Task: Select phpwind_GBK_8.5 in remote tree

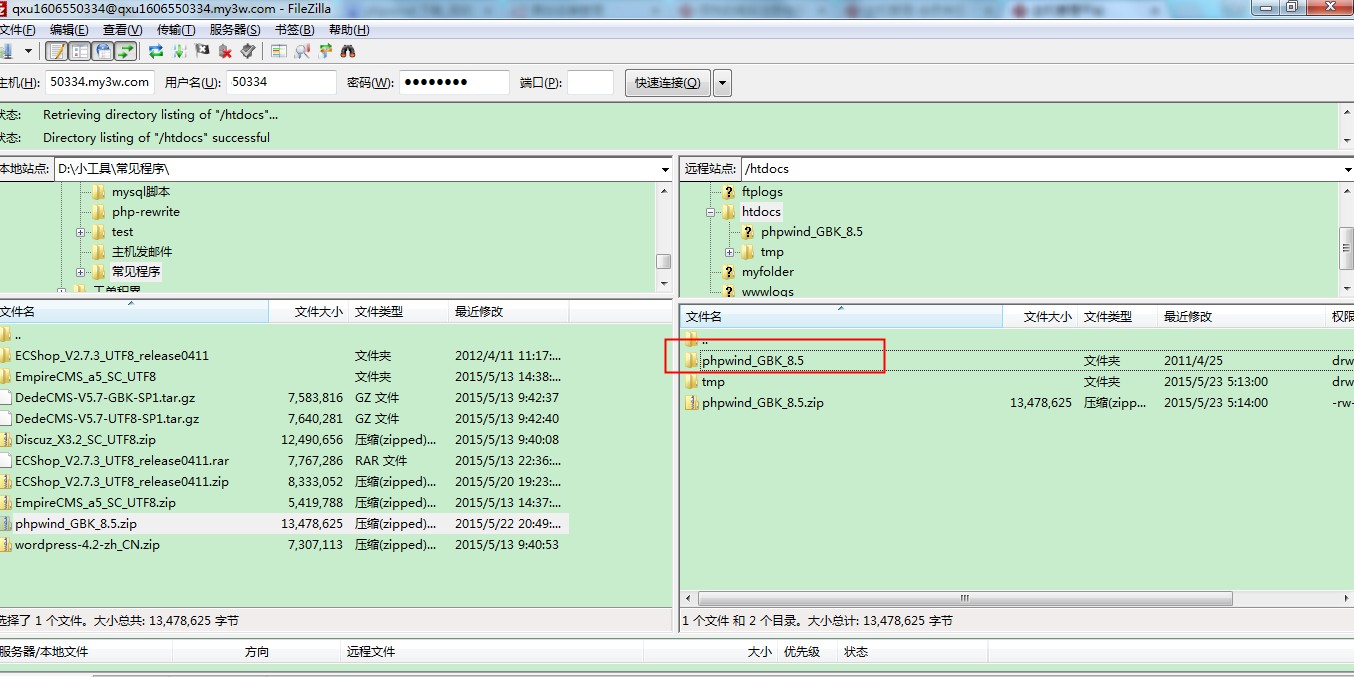Action: point(812,232)
